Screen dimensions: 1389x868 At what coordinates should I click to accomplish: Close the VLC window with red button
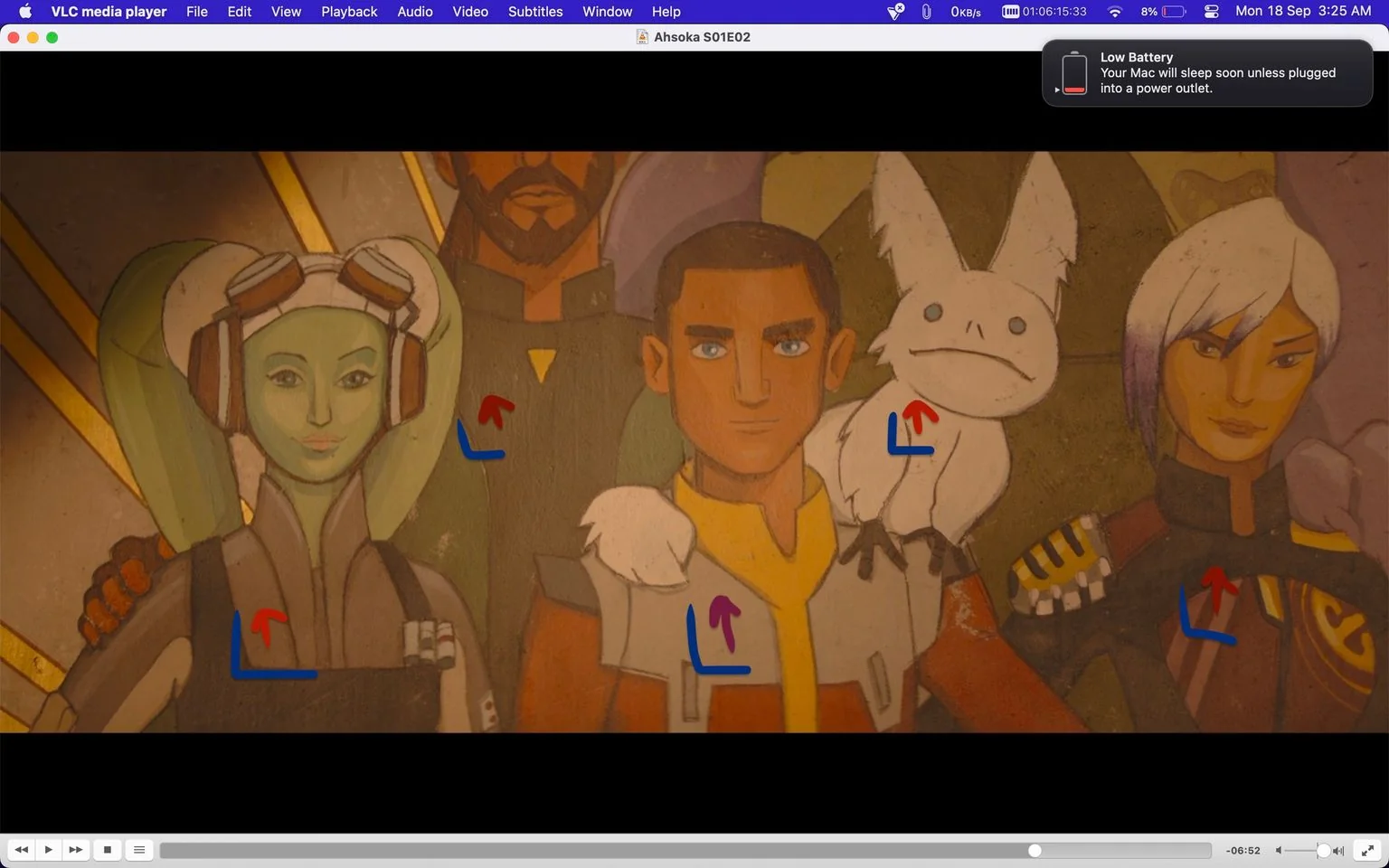tap(13, 37)
